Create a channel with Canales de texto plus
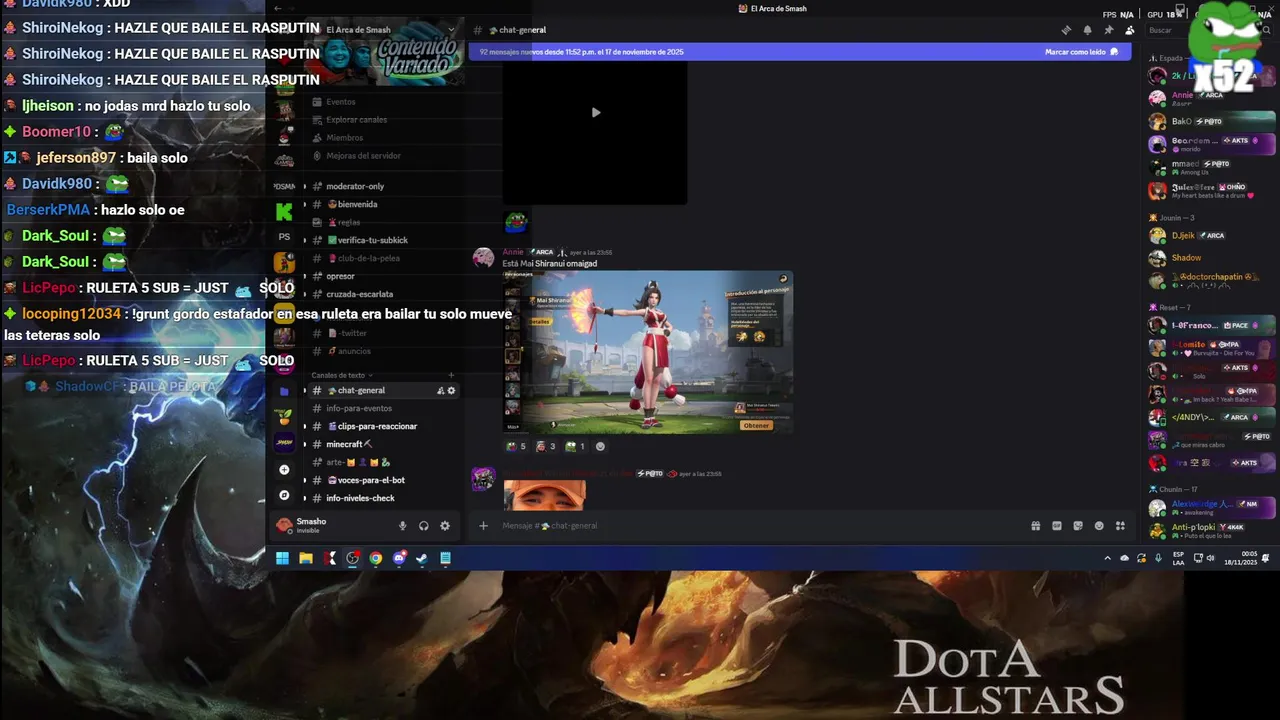Viewport: 1280px width, 720px height. tap(451, 375)
